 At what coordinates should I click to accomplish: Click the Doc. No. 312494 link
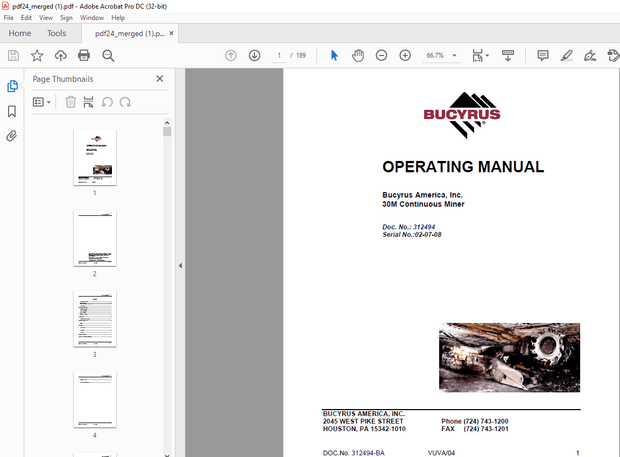coord(424,227)
